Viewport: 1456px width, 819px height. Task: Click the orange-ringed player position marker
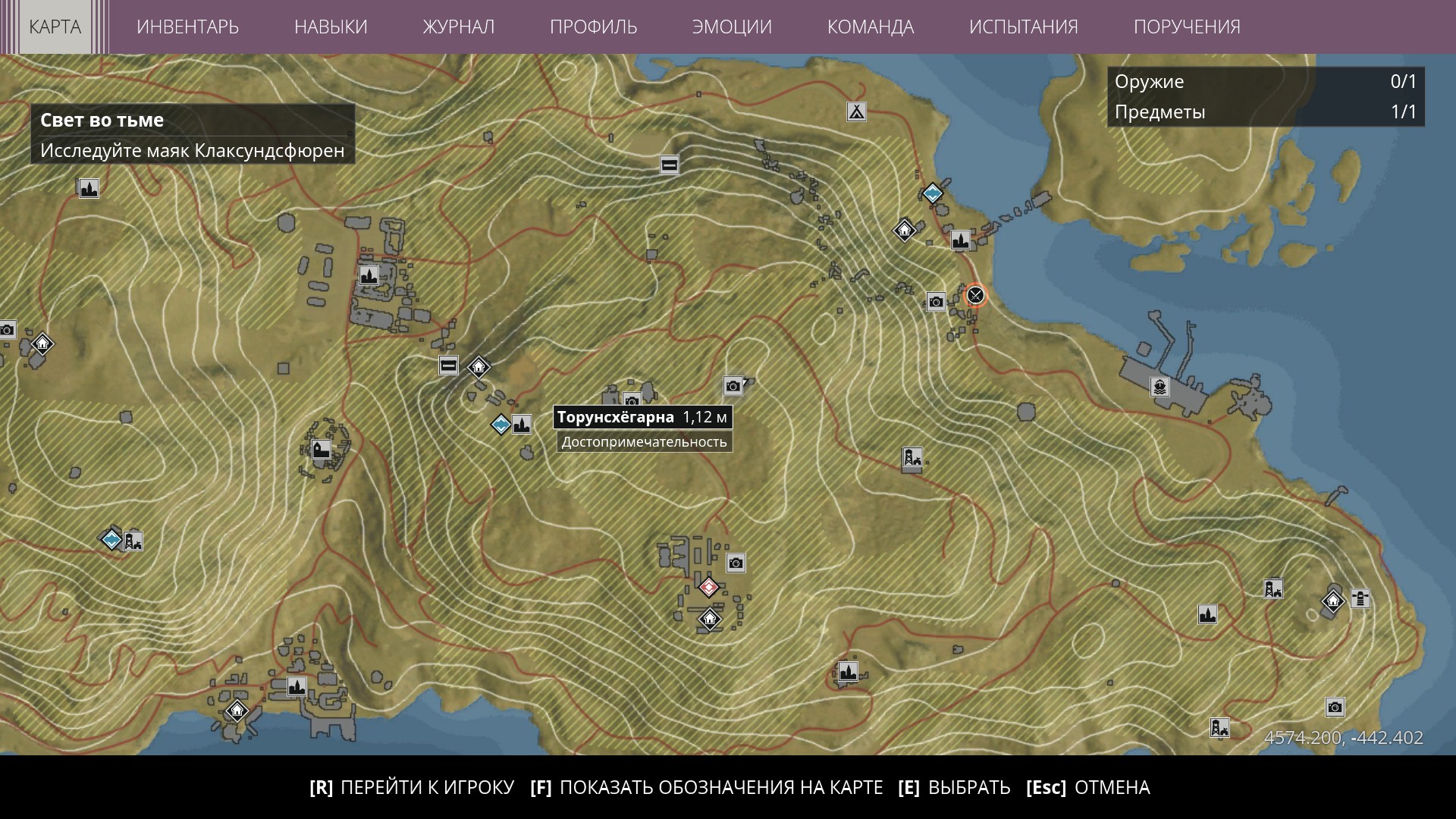975,295
